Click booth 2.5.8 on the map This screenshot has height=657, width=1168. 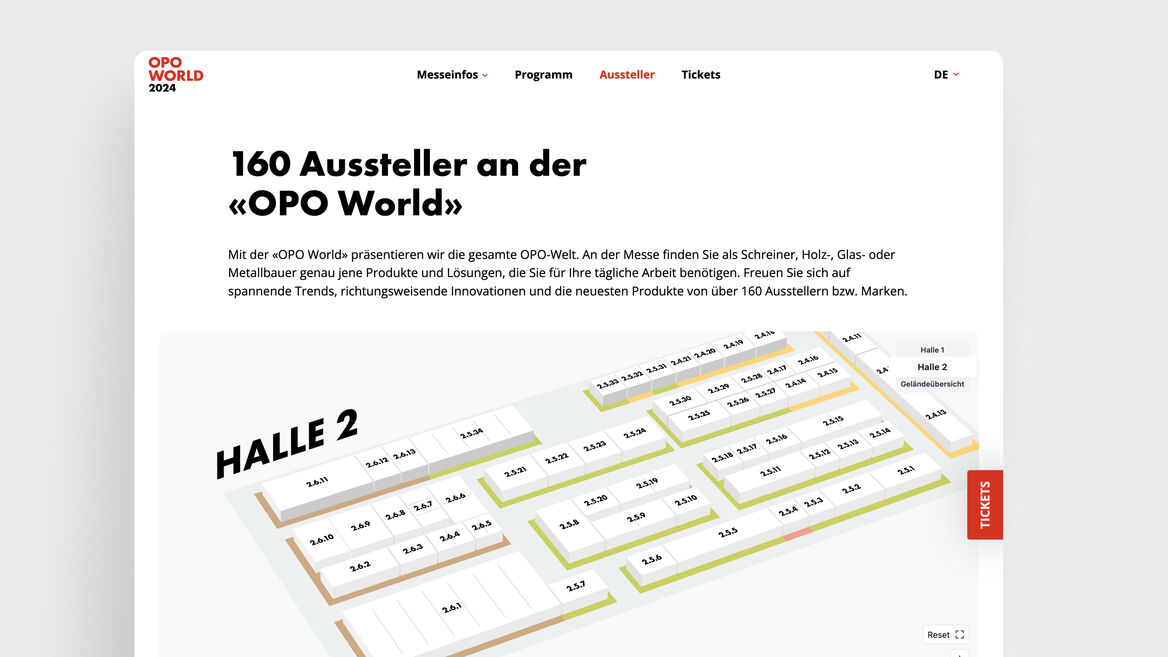[569, 524]
